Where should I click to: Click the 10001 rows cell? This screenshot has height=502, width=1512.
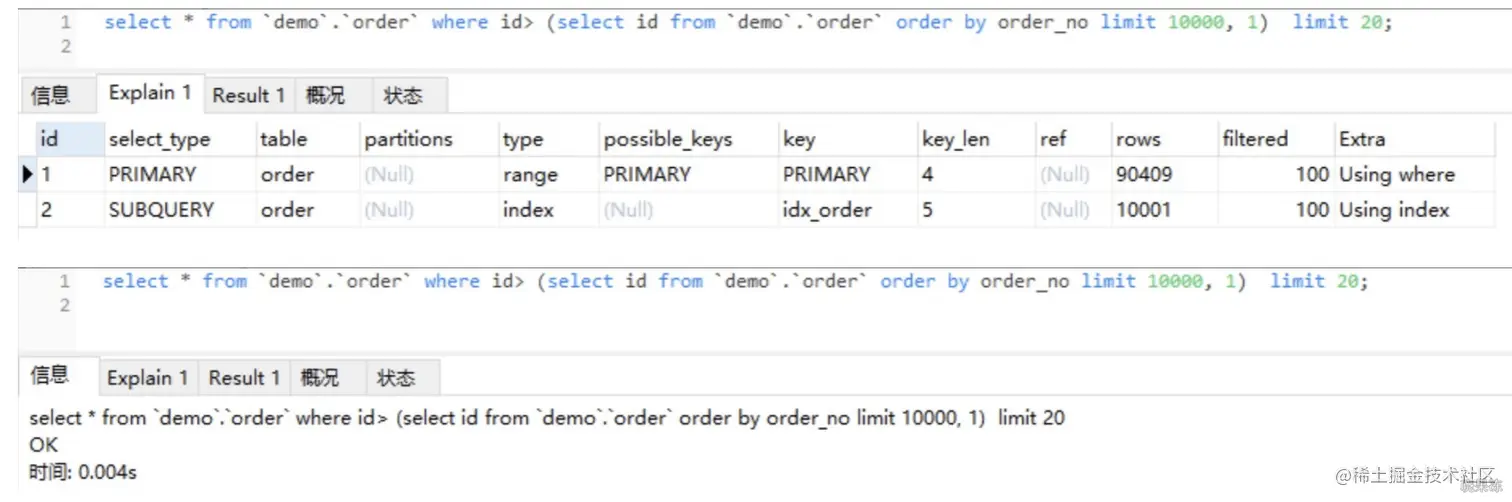(x=1164, y=210)
